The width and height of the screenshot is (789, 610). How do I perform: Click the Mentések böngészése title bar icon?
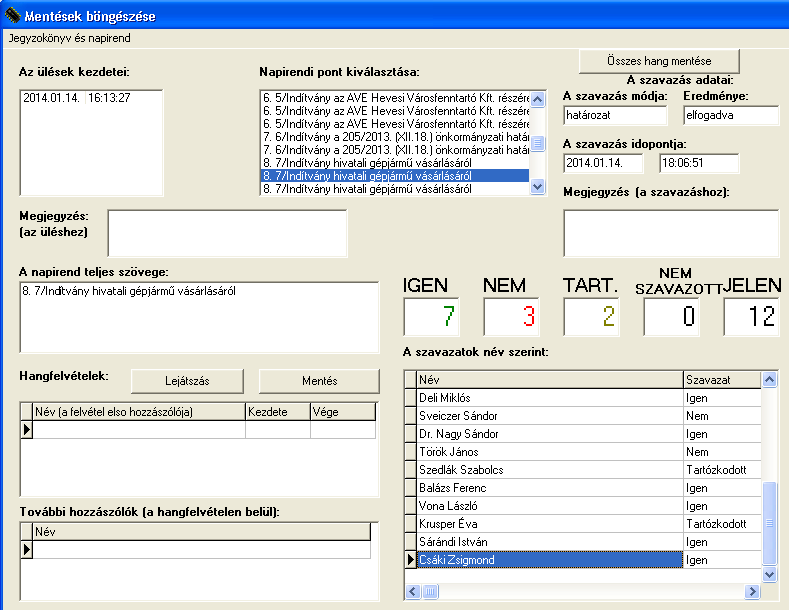pos(13,15)
